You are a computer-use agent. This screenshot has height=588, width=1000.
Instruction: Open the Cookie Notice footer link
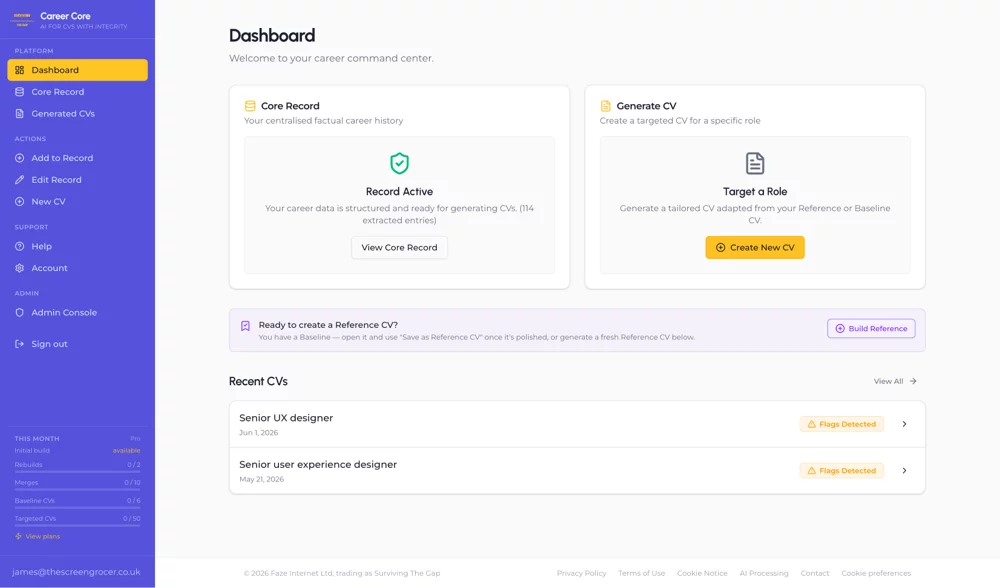702,573
